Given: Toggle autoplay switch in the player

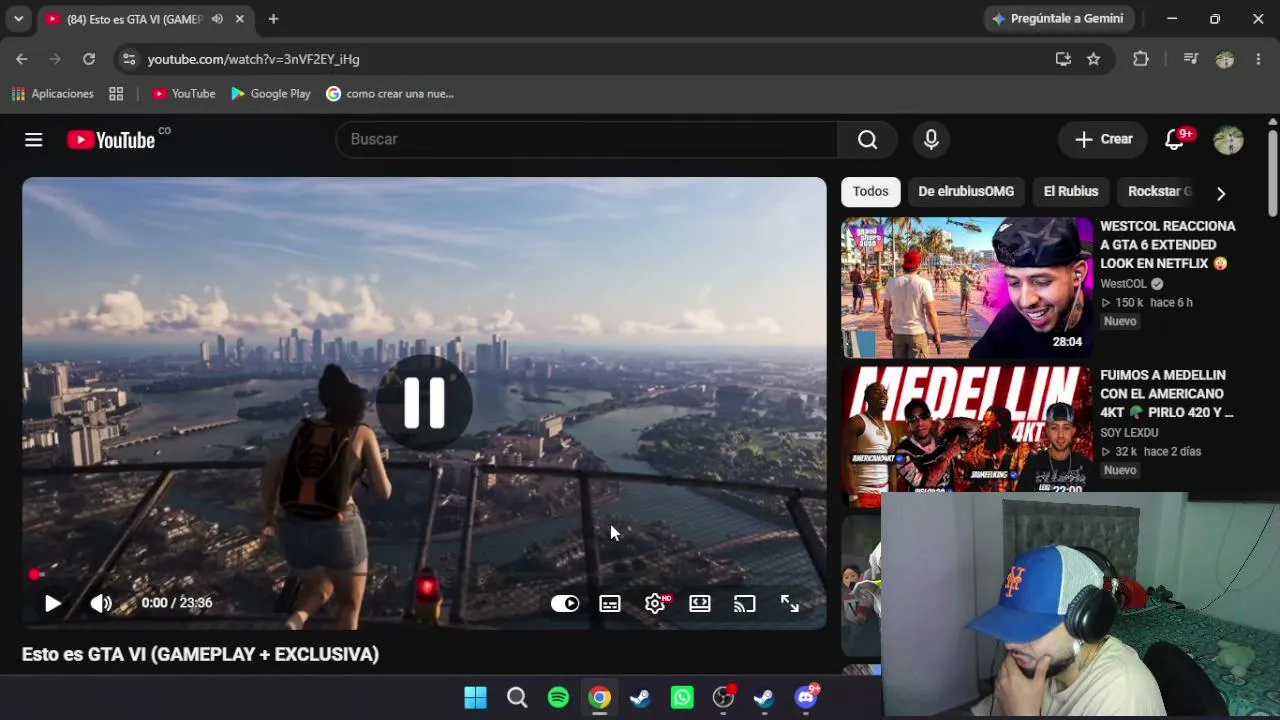Looking at the screenshot, I should (x=565, y=603).
